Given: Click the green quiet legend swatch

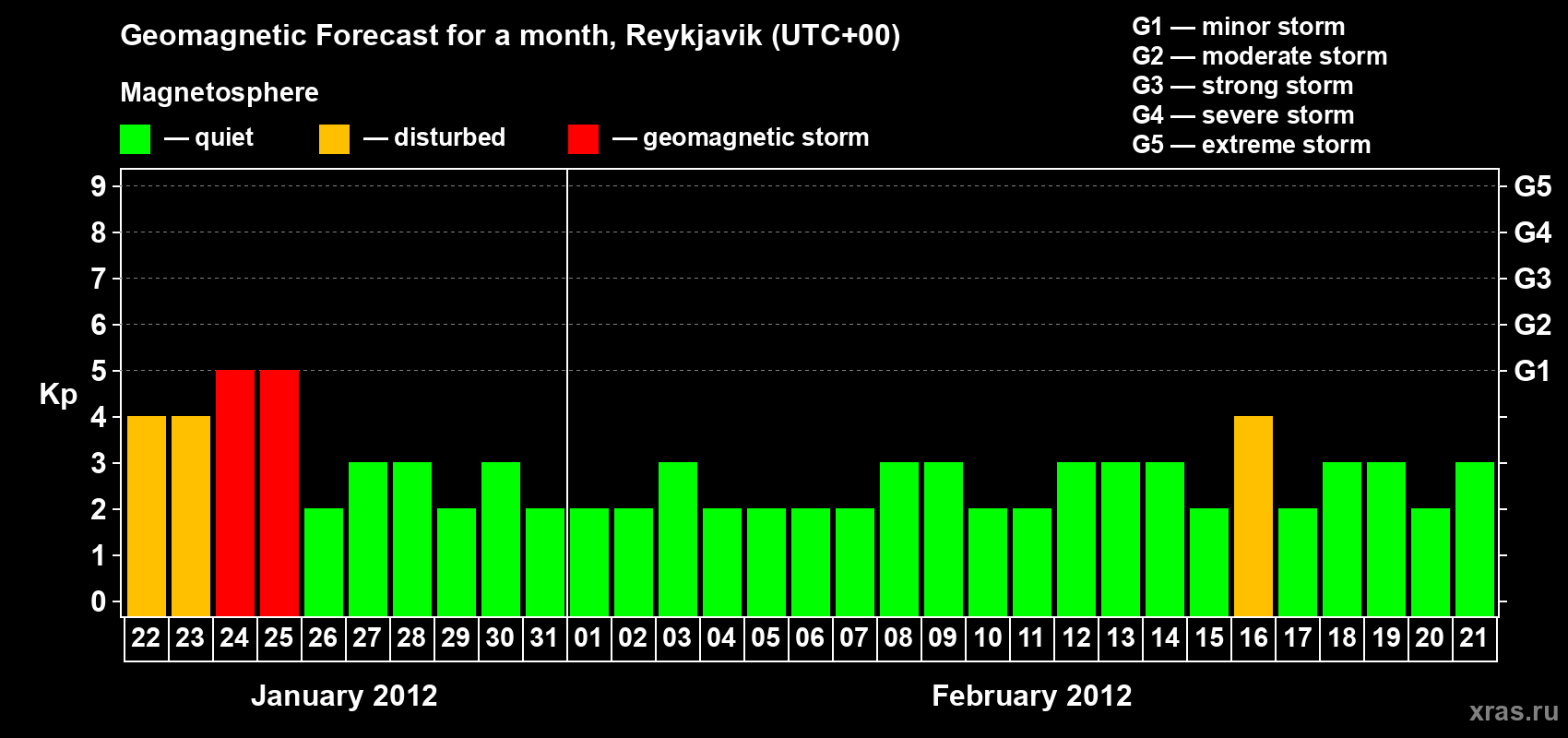Looking at the screenshot, I should pyautogui.click(x=135, y=139).
